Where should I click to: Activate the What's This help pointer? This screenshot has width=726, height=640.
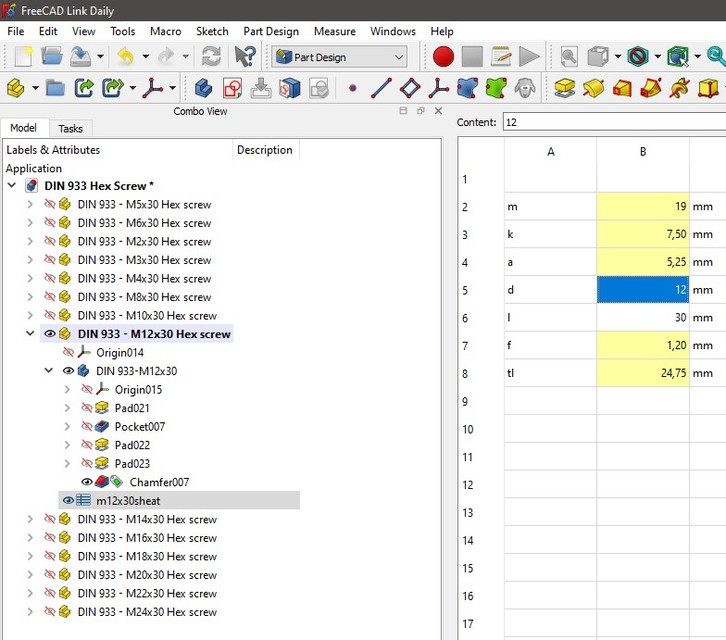pyautogui.click(x=244, y=57)
